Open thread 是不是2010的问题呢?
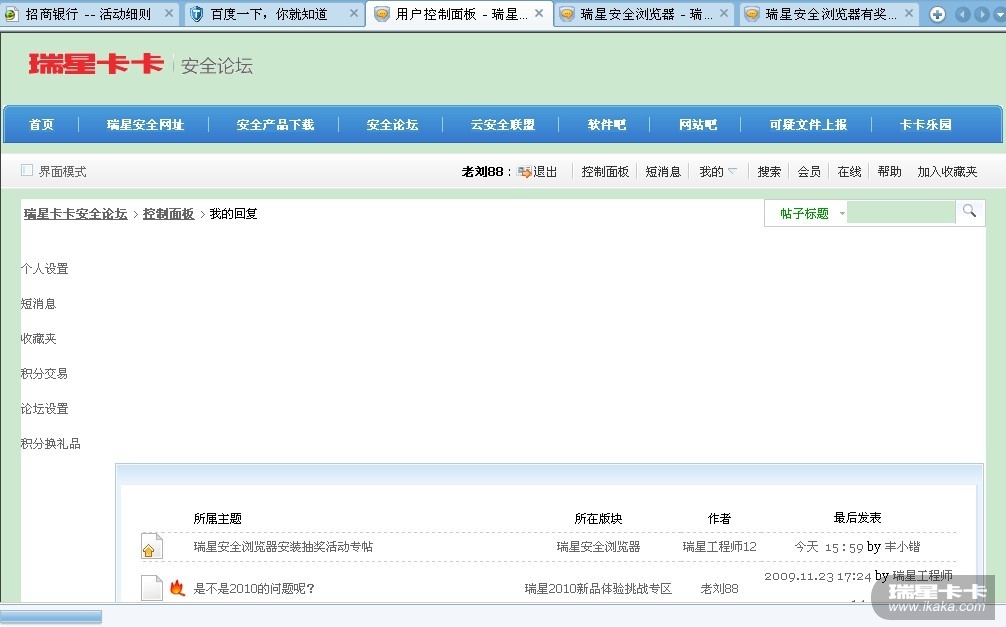Image resolution: width=1006 pixels, height=627 pixels. click(254, 588)
